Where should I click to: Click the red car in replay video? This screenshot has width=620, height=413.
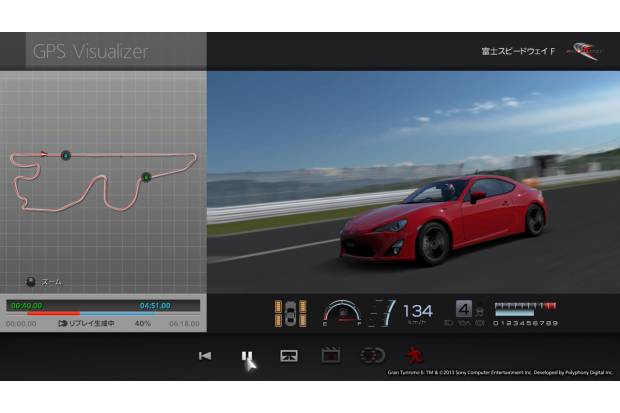(x=443, y=220)
